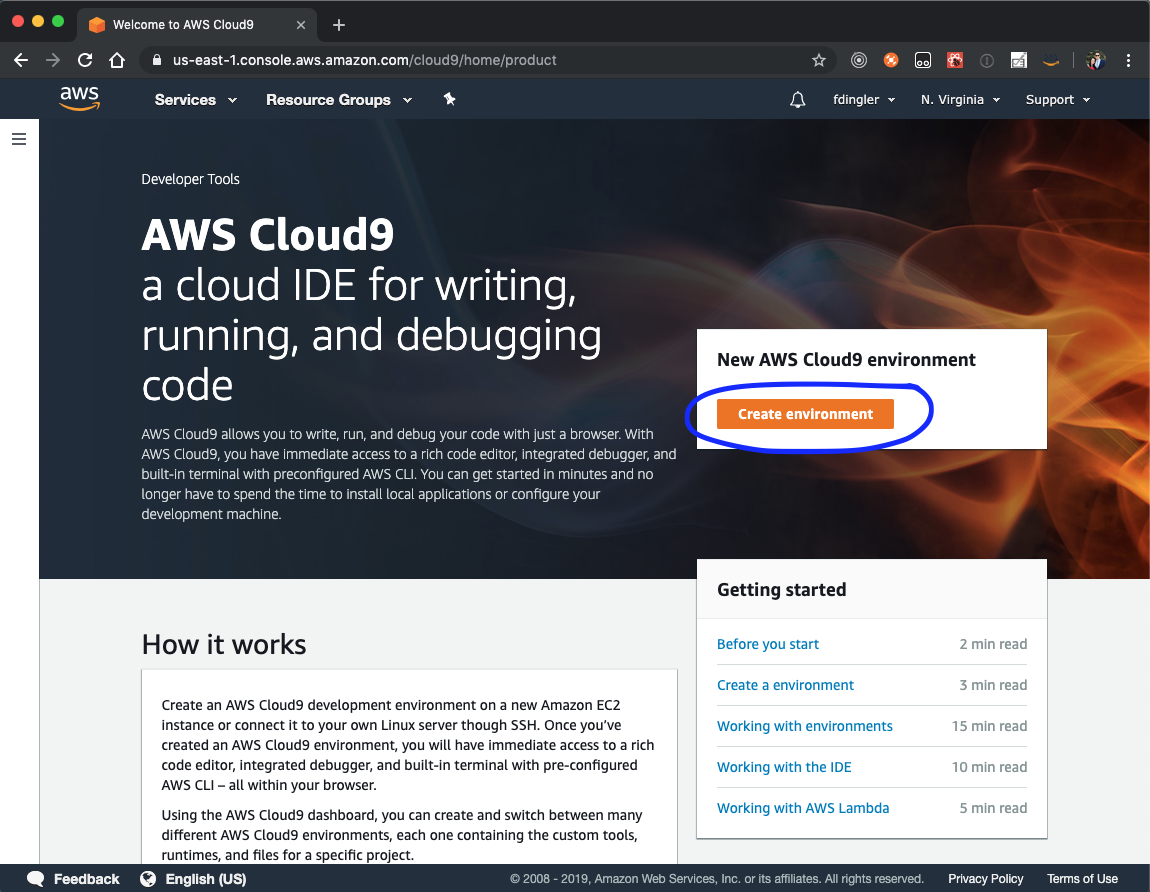Click the 10 min read label
Viewport: 1150px width, 892px height.
tap(989, 767)
